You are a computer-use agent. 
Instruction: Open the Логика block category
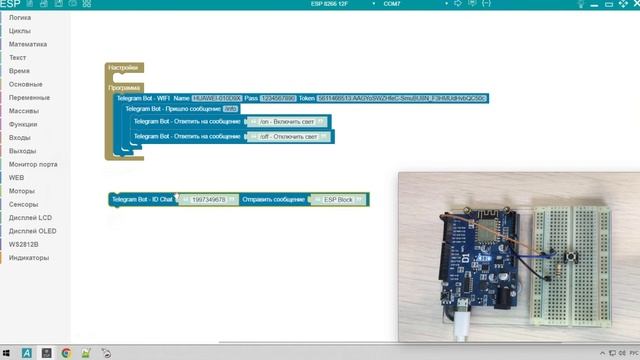pos(20,18)
